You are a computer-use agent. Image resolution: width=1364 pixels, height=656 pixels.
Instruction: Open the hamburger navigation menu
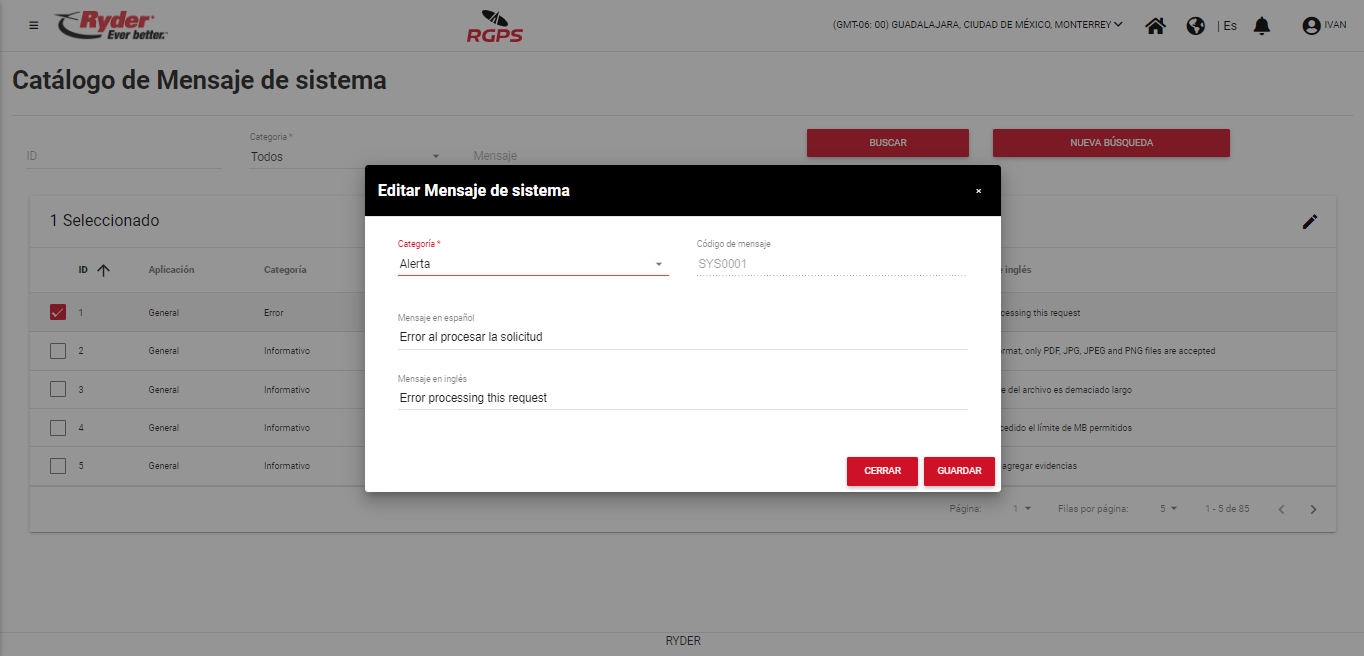[34, 25]
